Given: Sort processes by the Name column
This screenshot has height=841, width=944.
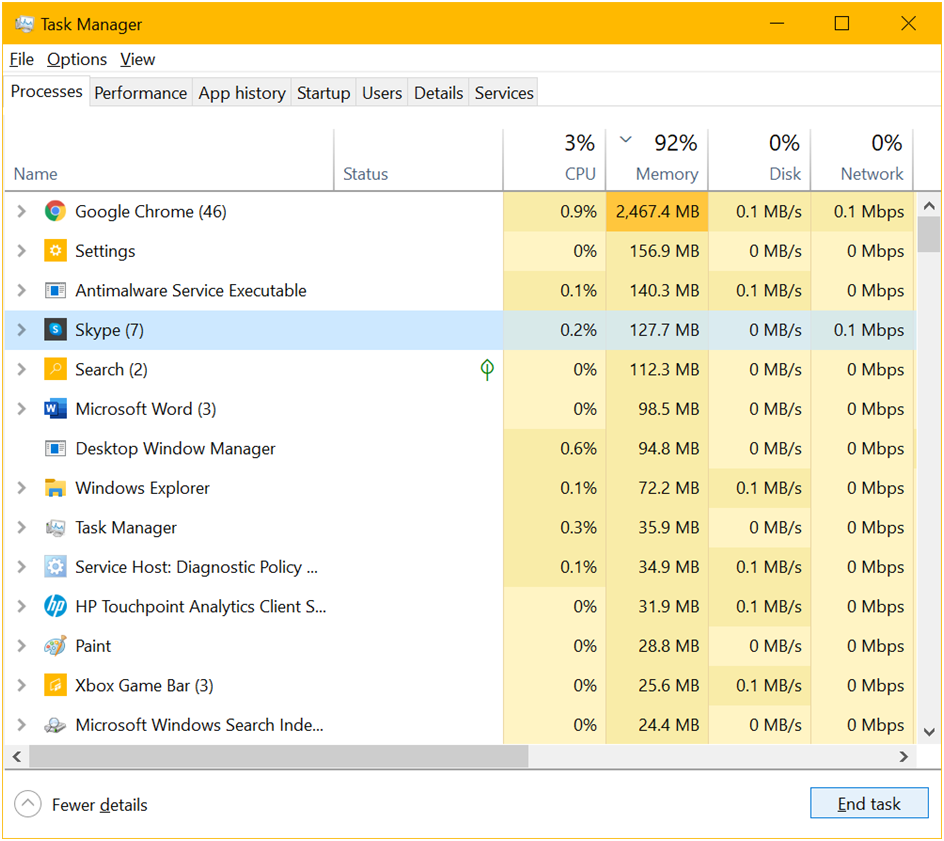Looking at the screenshot, I should point(169,160).
